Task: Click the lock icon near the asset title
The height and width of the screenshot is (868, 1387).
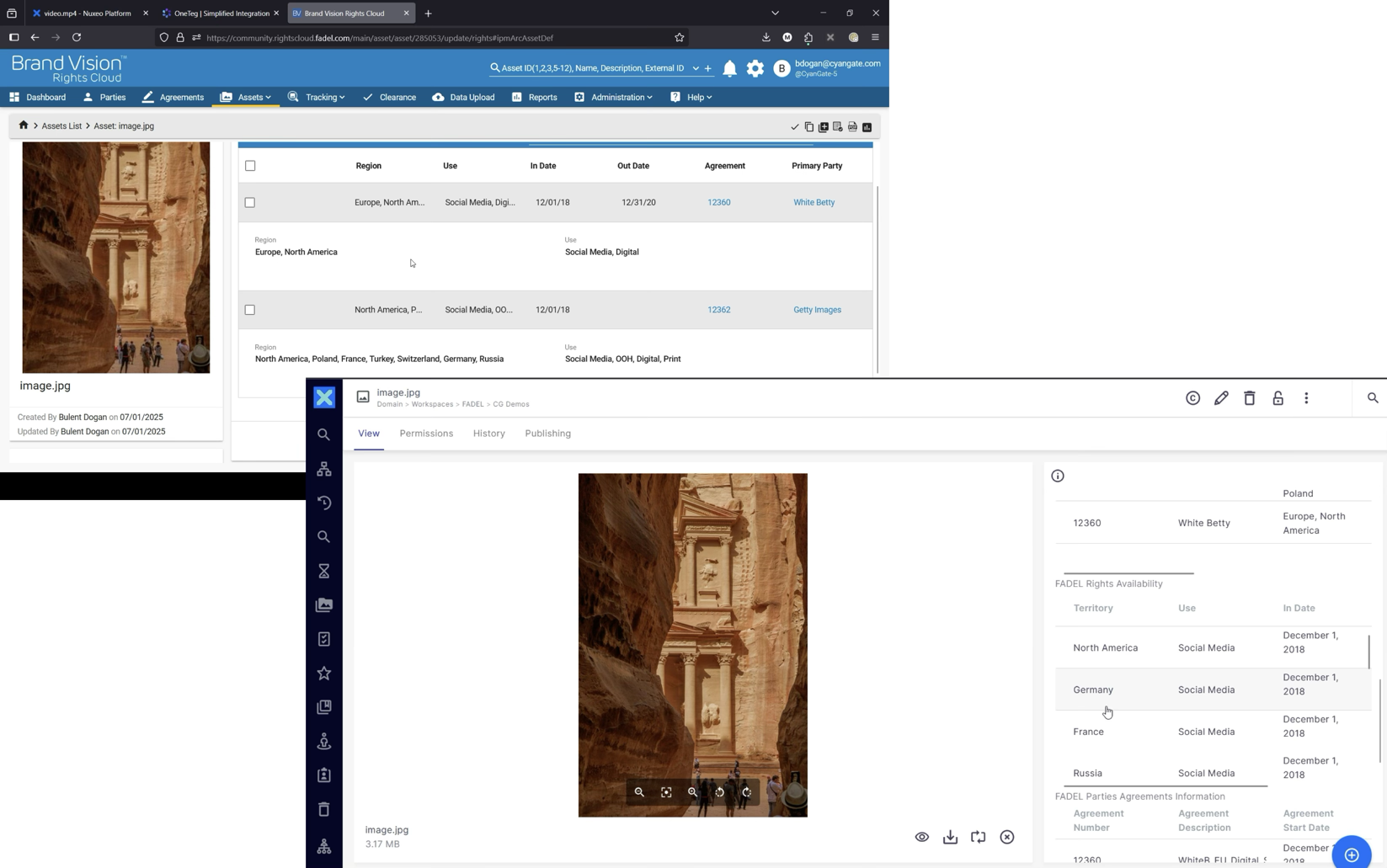Action: (1278, 397)
